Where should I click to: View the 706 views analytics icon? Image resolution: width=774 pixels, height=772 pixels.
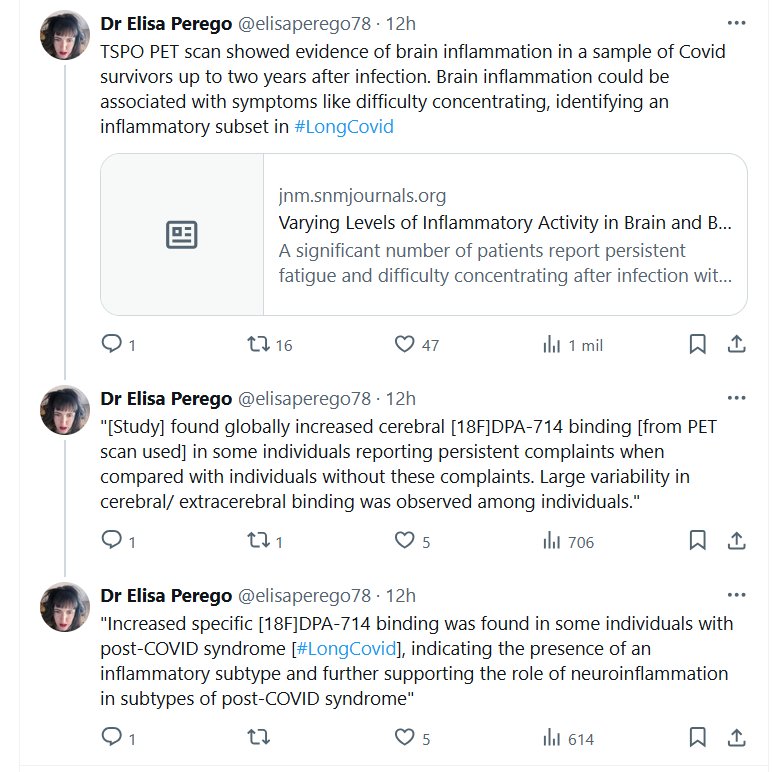[551, 541]
